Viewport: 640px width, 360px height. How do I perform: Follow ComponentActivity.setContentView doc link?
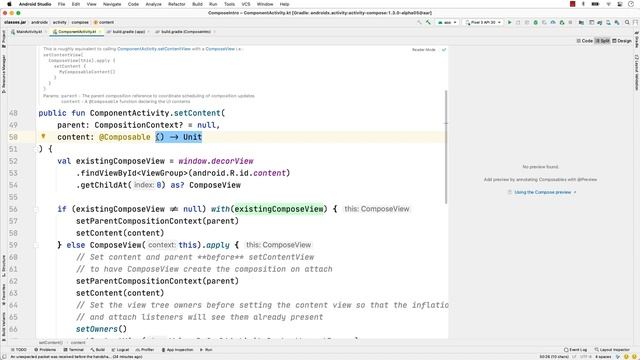154,49
